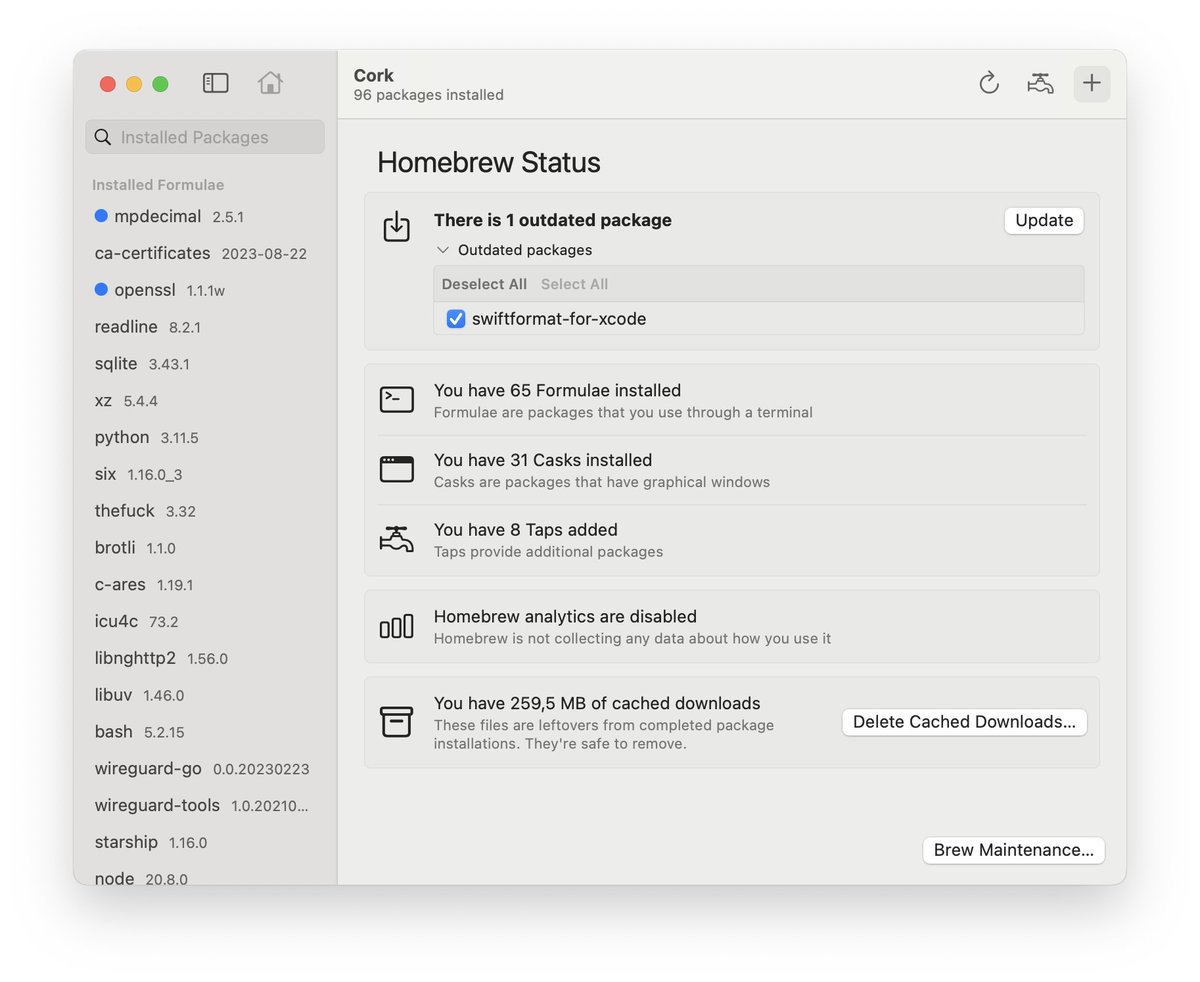
Task: Click the window icon beside Casks installed
Action: (397, 469)
